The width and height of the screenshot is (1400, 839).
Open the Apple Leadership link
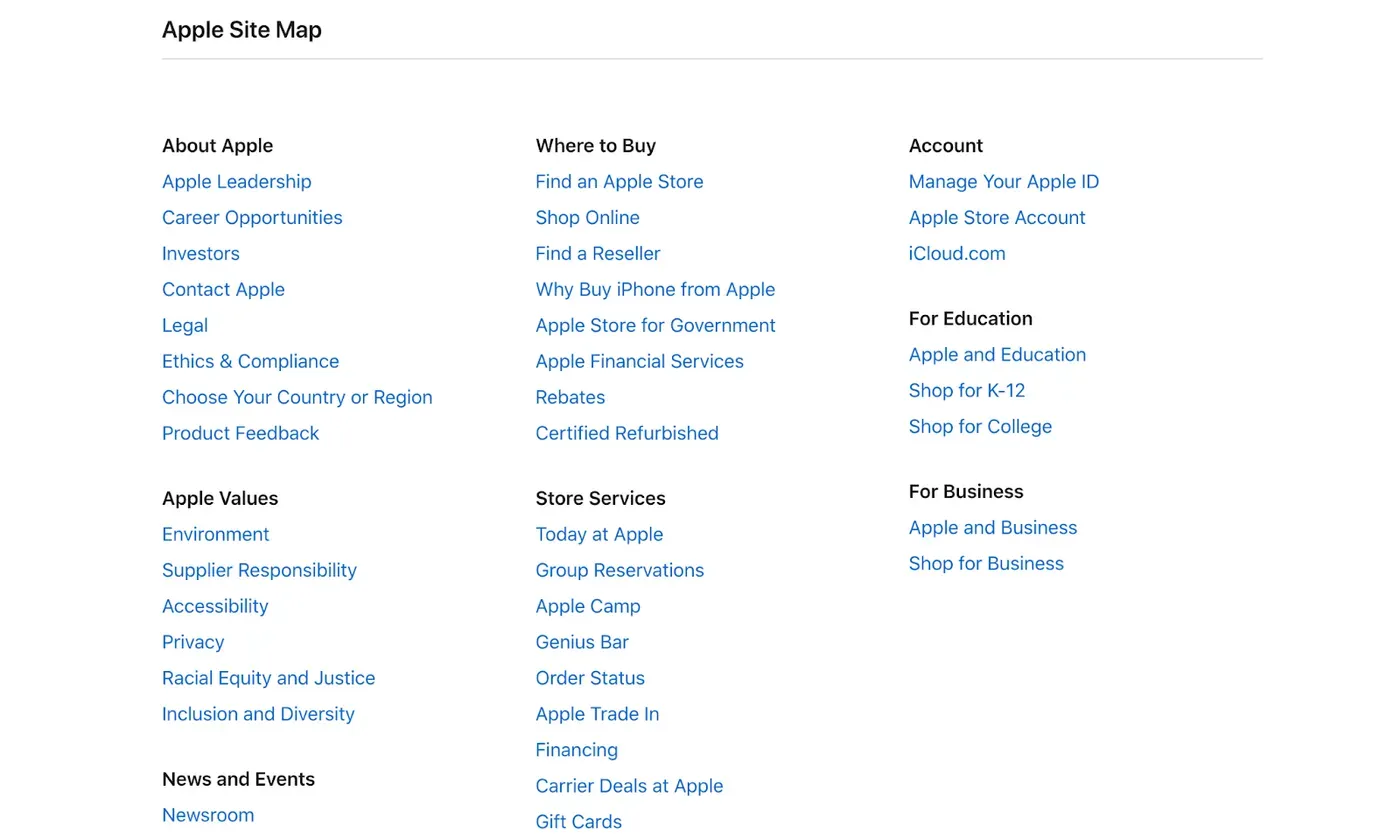(x=236, y=181)
